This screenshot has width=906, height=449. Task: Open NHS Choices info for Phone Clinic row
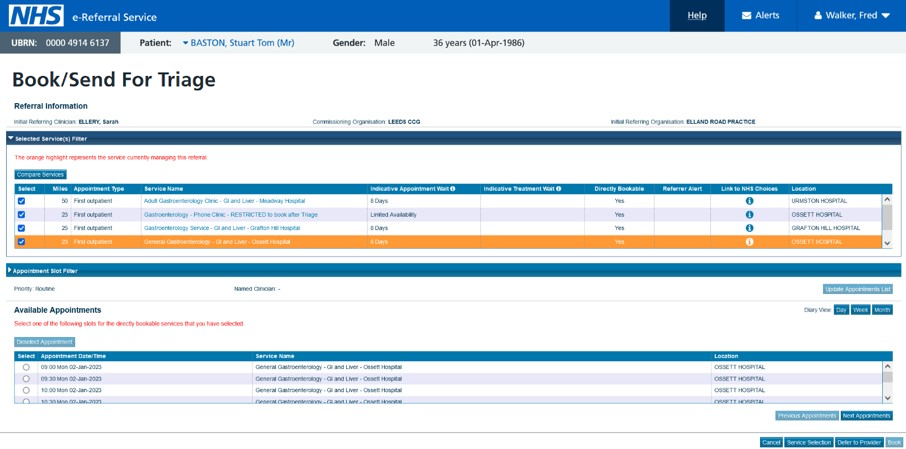click(x=749, y=214)
